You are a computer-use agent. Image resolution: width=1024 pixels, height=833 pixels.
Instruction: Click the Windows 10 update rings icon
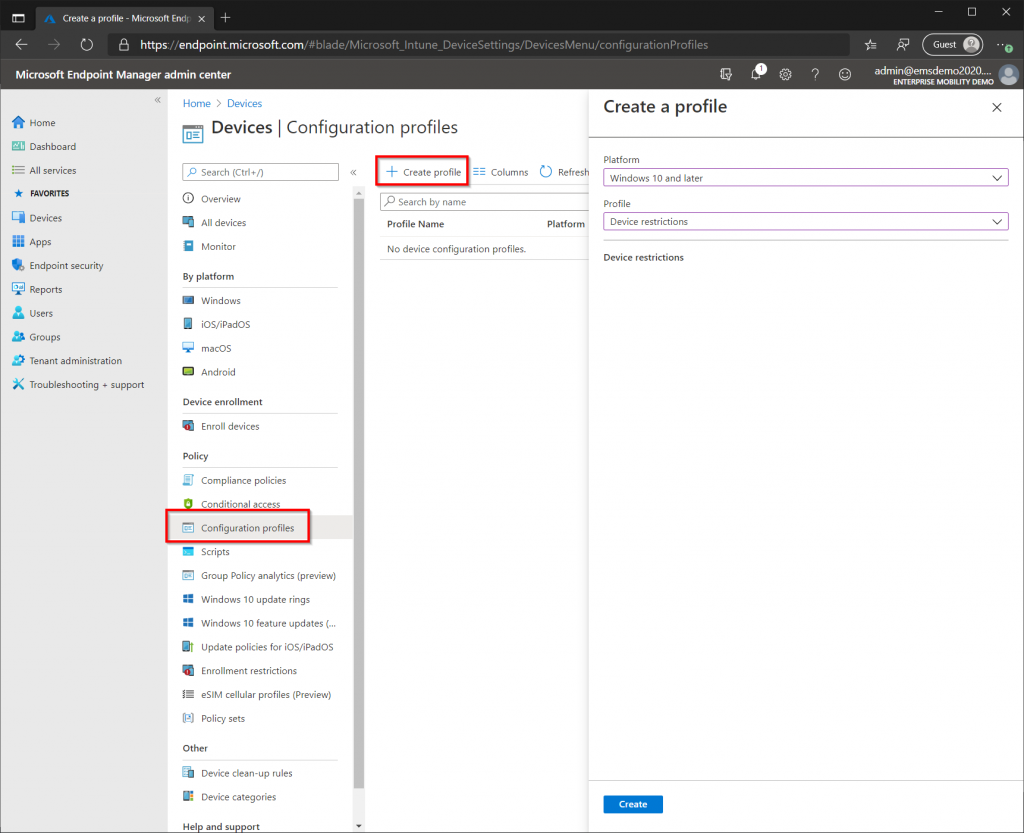(x=188, y=599)
